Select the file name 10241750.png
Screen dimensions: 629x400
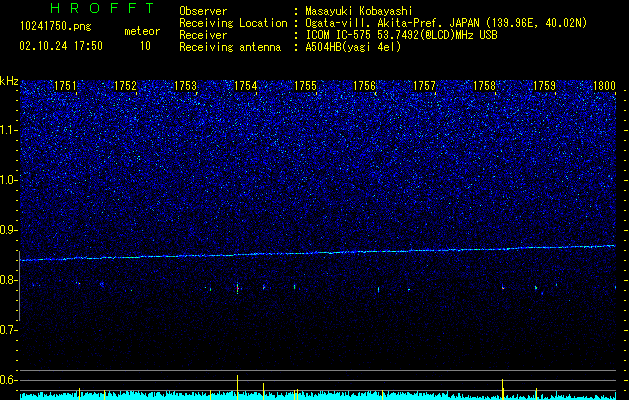pyautogui.click(x=56, y=27)
